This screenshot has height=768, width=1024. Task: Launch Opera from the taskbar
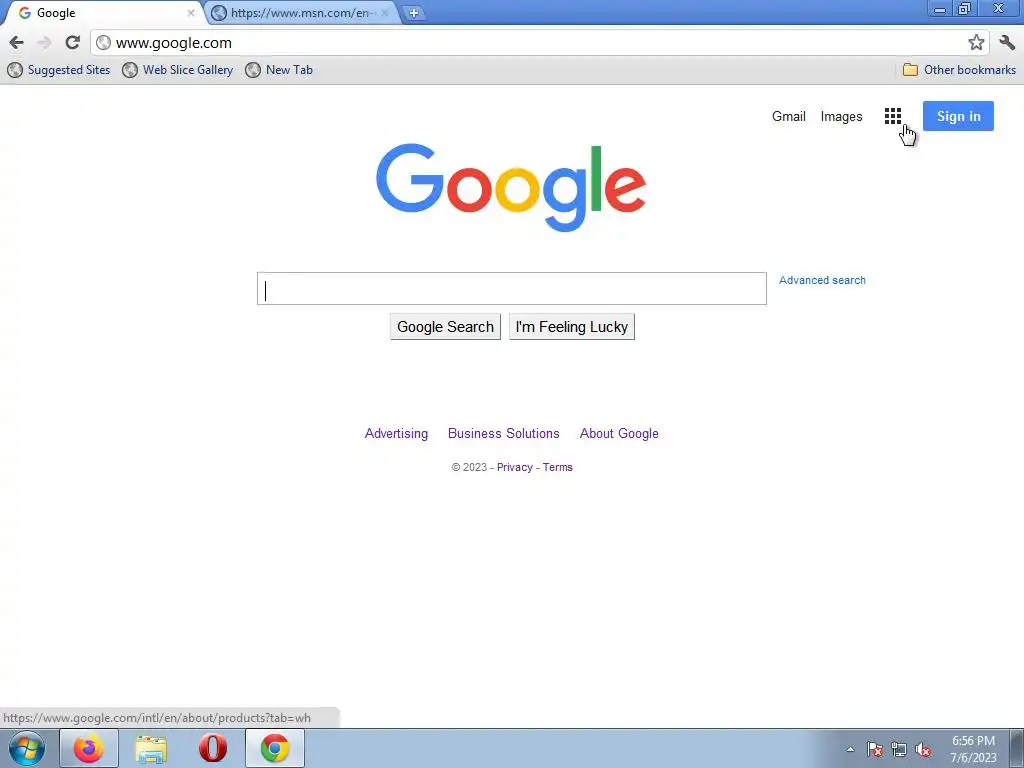point(213,748)
